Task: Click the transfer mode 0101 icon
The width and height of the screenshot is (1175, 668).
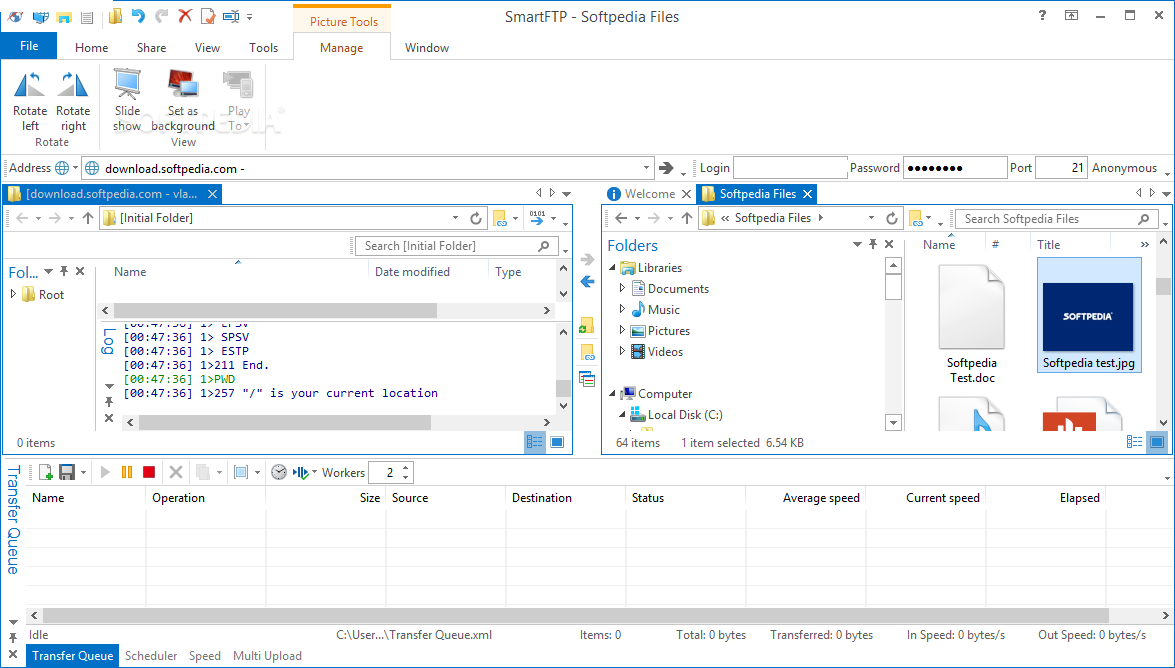Action: (x=537, y=217)
